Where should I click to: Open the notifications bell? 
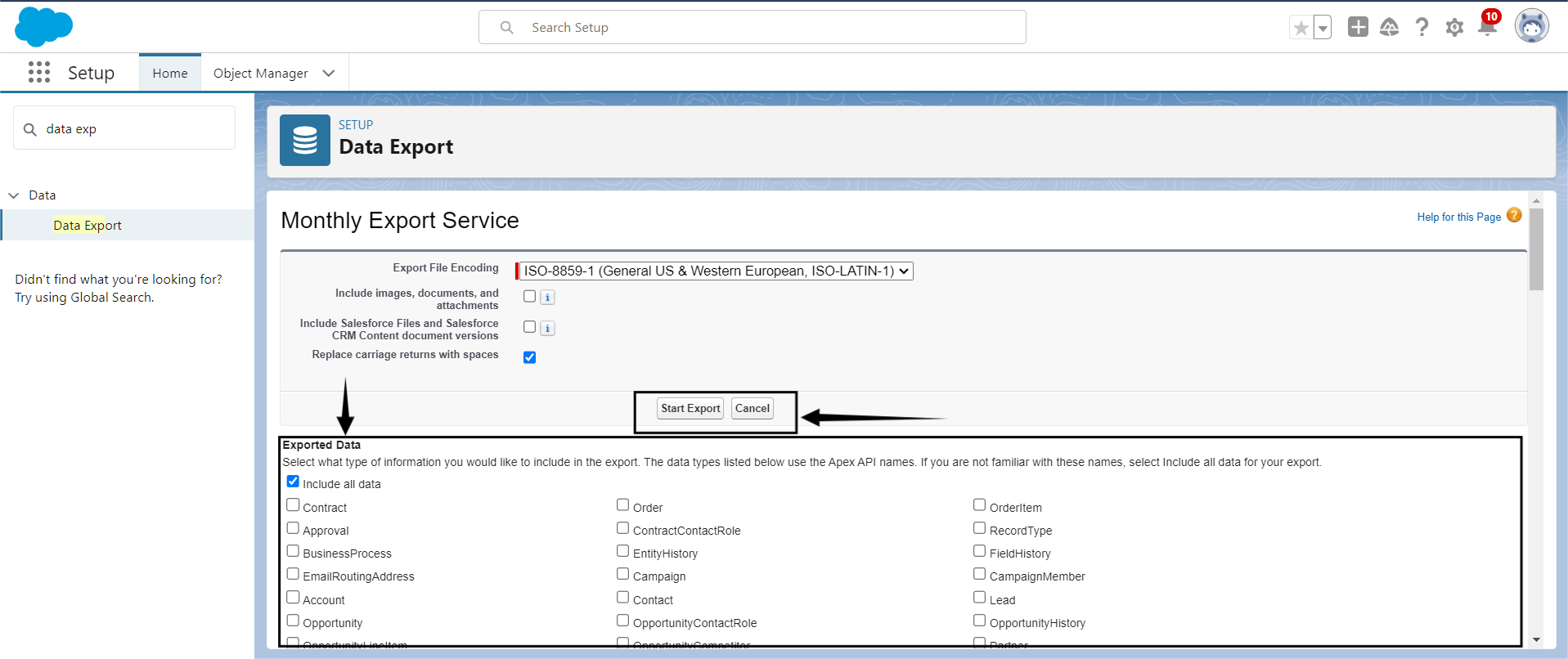1488,27
